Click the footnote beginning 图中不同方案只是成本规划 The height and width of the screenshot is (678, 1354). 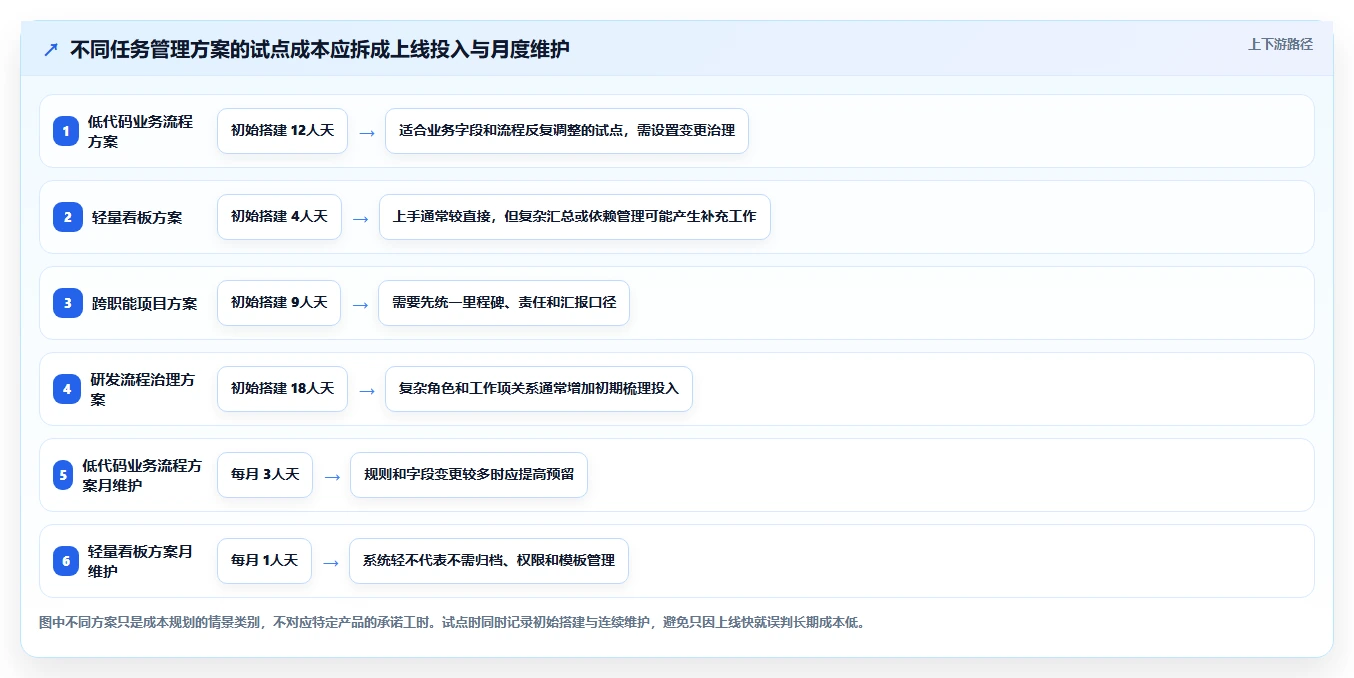click(x=452, y=622)
